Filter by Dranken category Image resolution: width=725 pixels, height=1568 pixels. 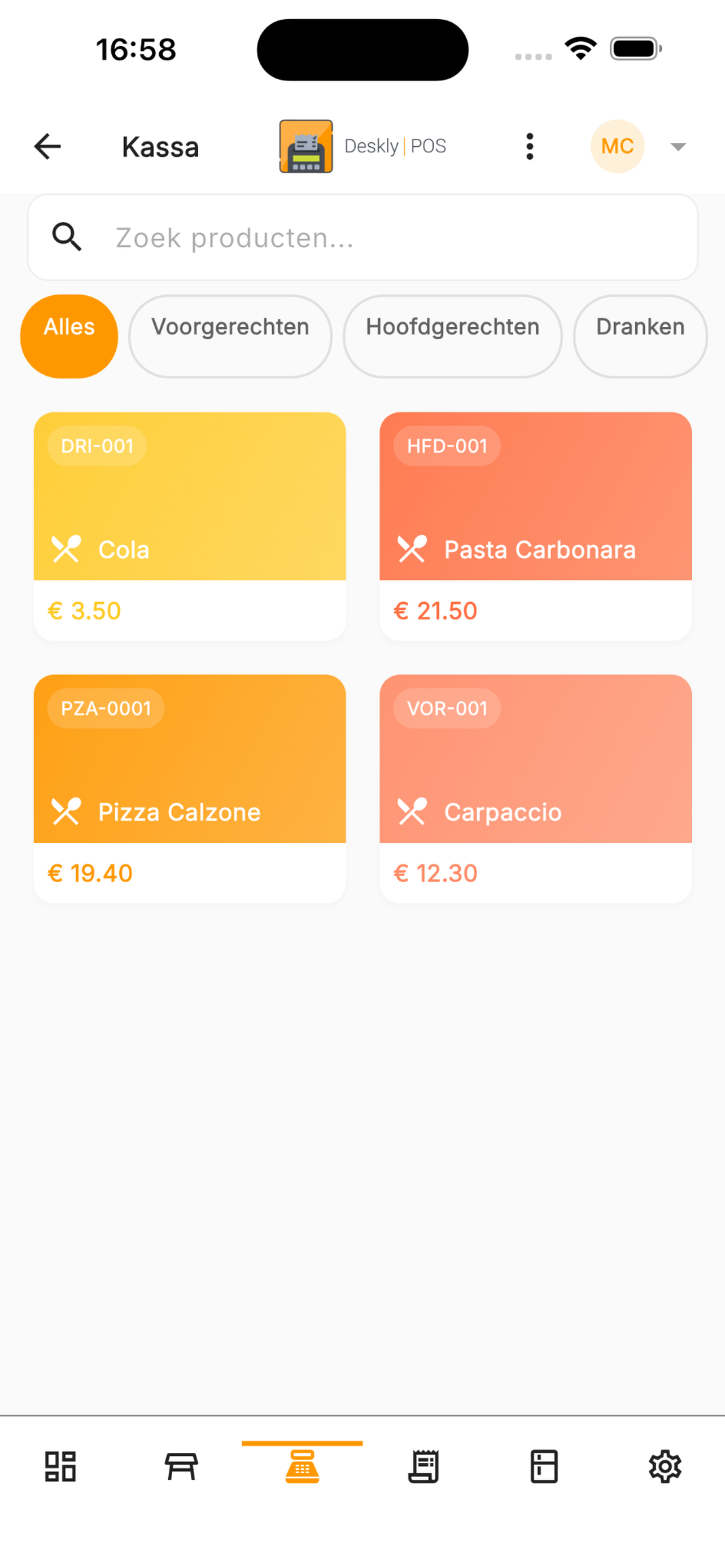[x=640, y=336]
